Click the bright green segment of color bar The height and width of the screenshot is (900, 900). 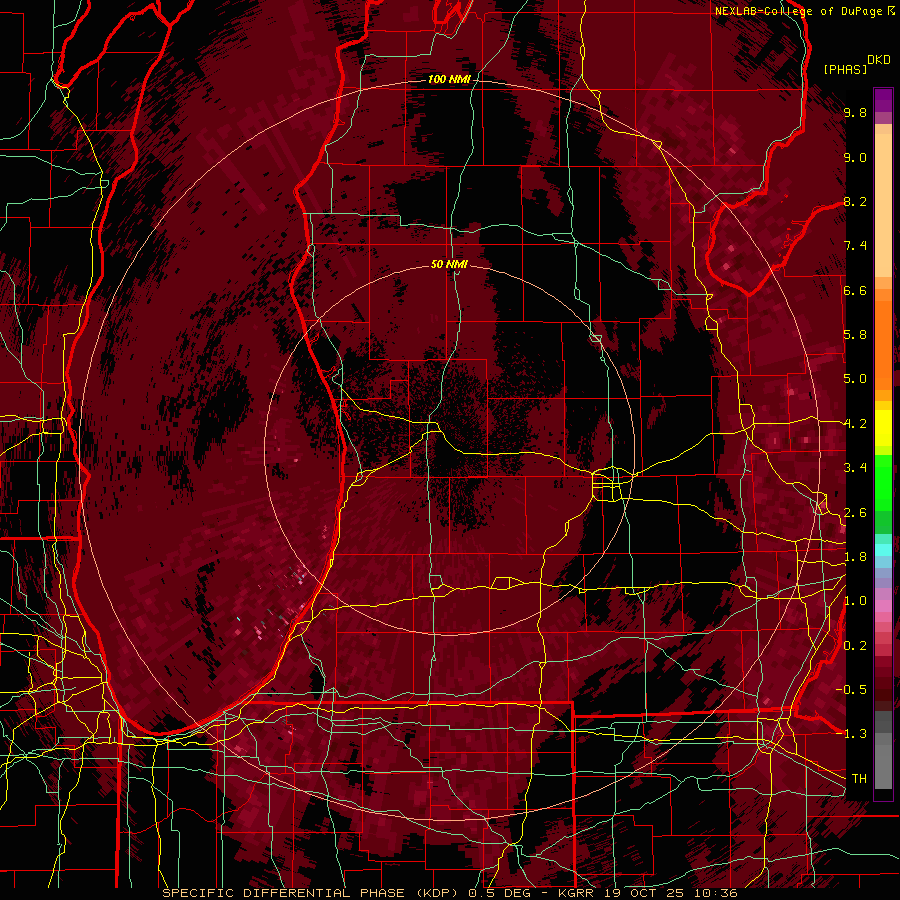click(883, 482)
